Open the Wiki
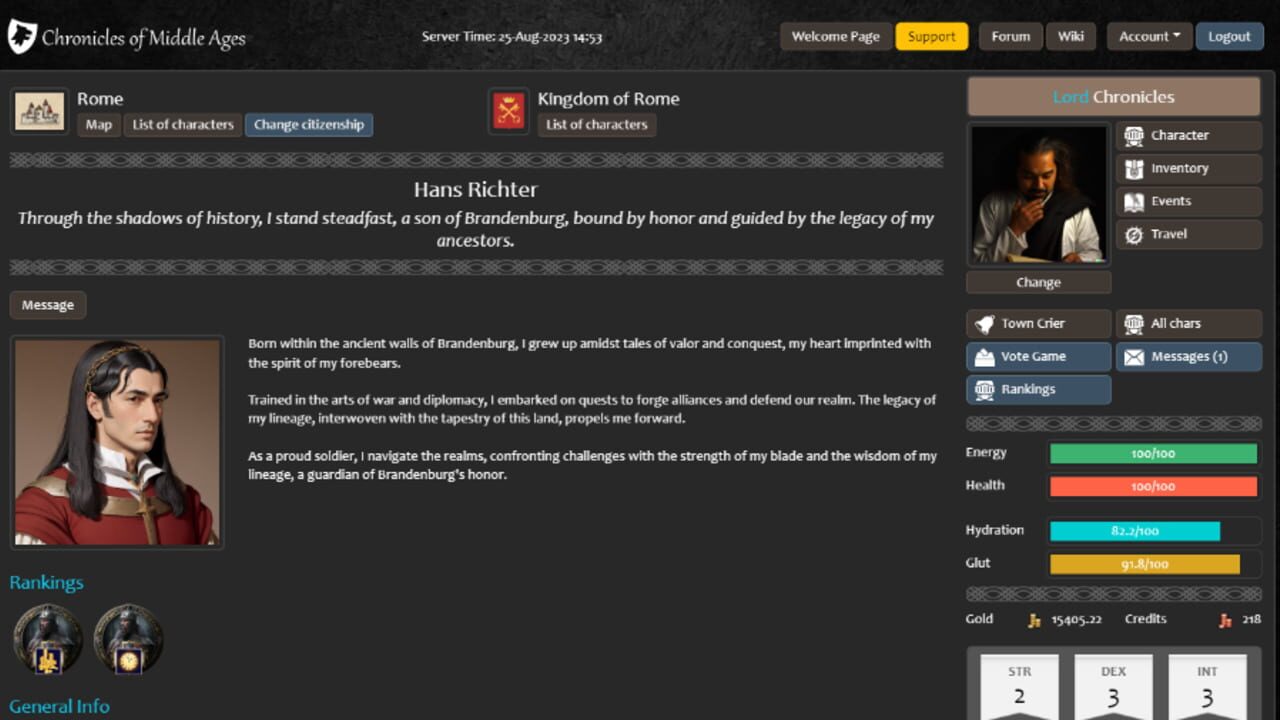Viewport: 1280px width, 720px height. click(x=1071, y=36)
